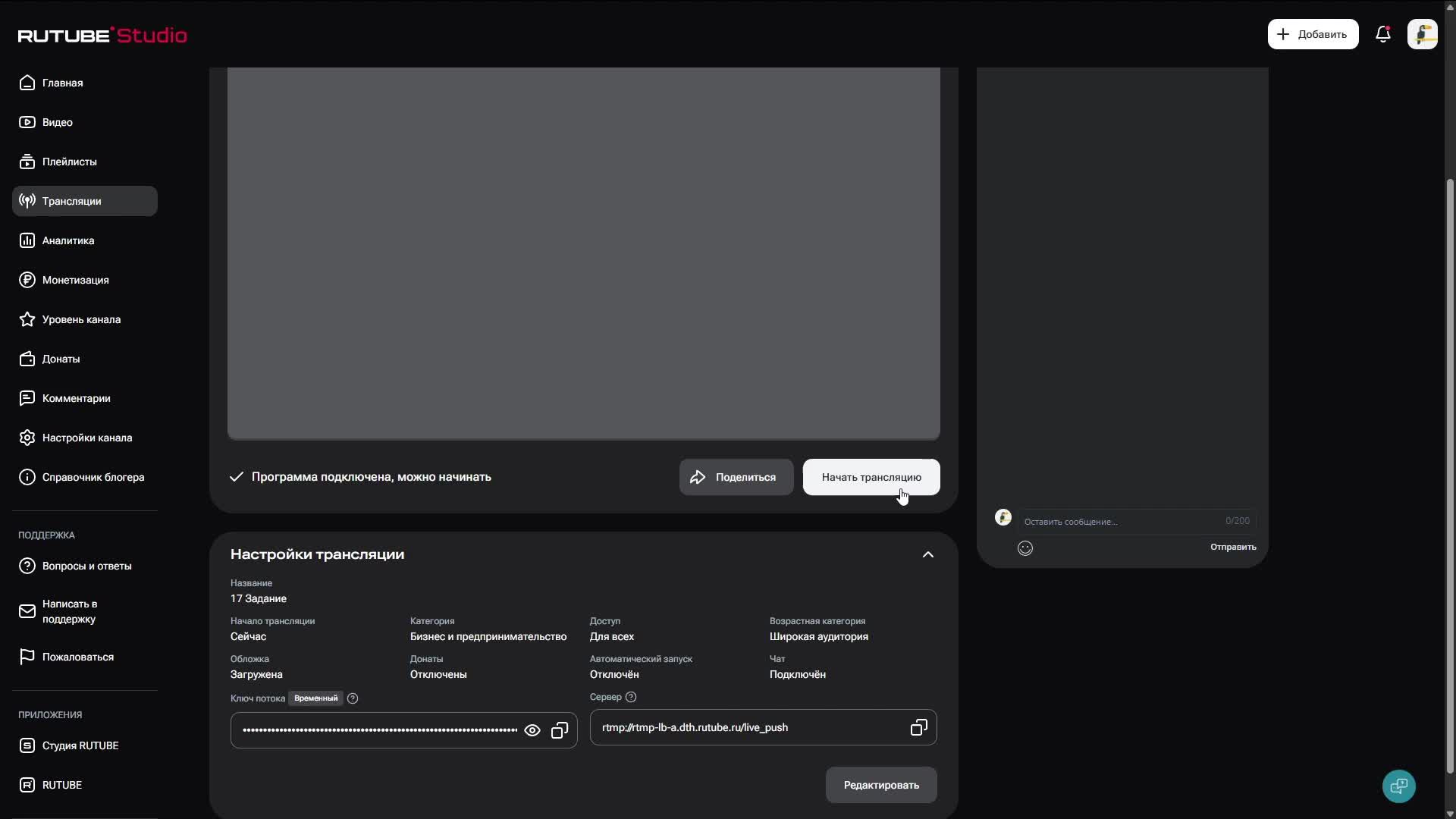Viewport: 1456px width, 819px height.
Task: Open the Главная home icon
Action: pos(27,83)
